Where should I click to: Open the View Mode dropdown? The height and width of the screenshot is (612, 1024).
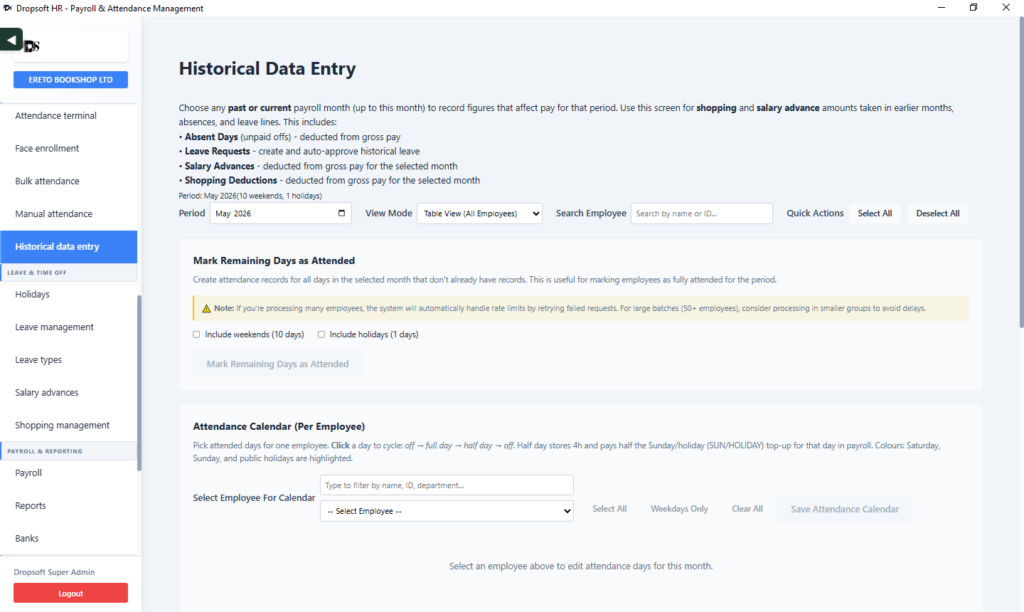[479, 214]
